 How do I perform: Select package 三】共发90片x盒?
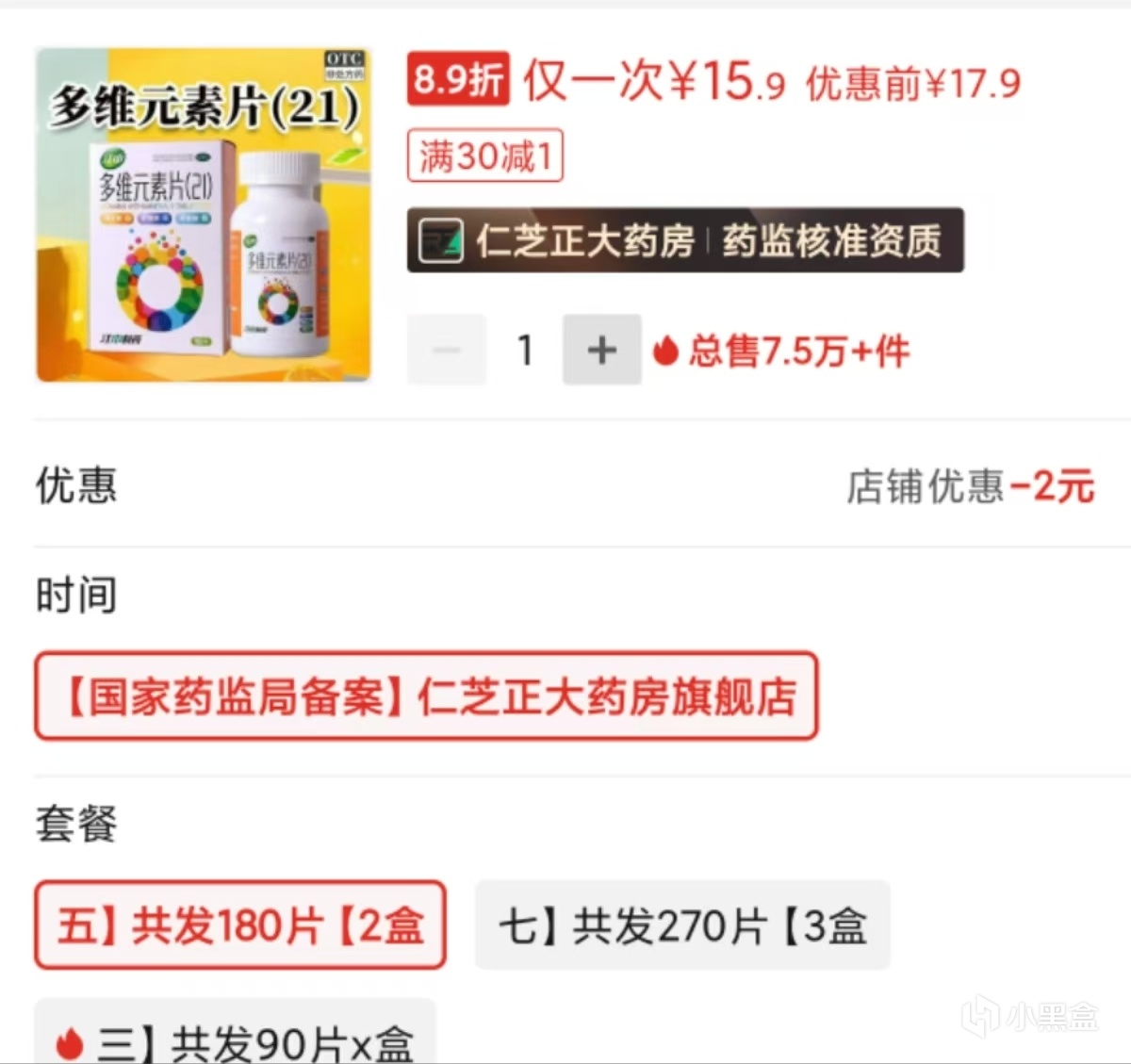click(236, 1033)
